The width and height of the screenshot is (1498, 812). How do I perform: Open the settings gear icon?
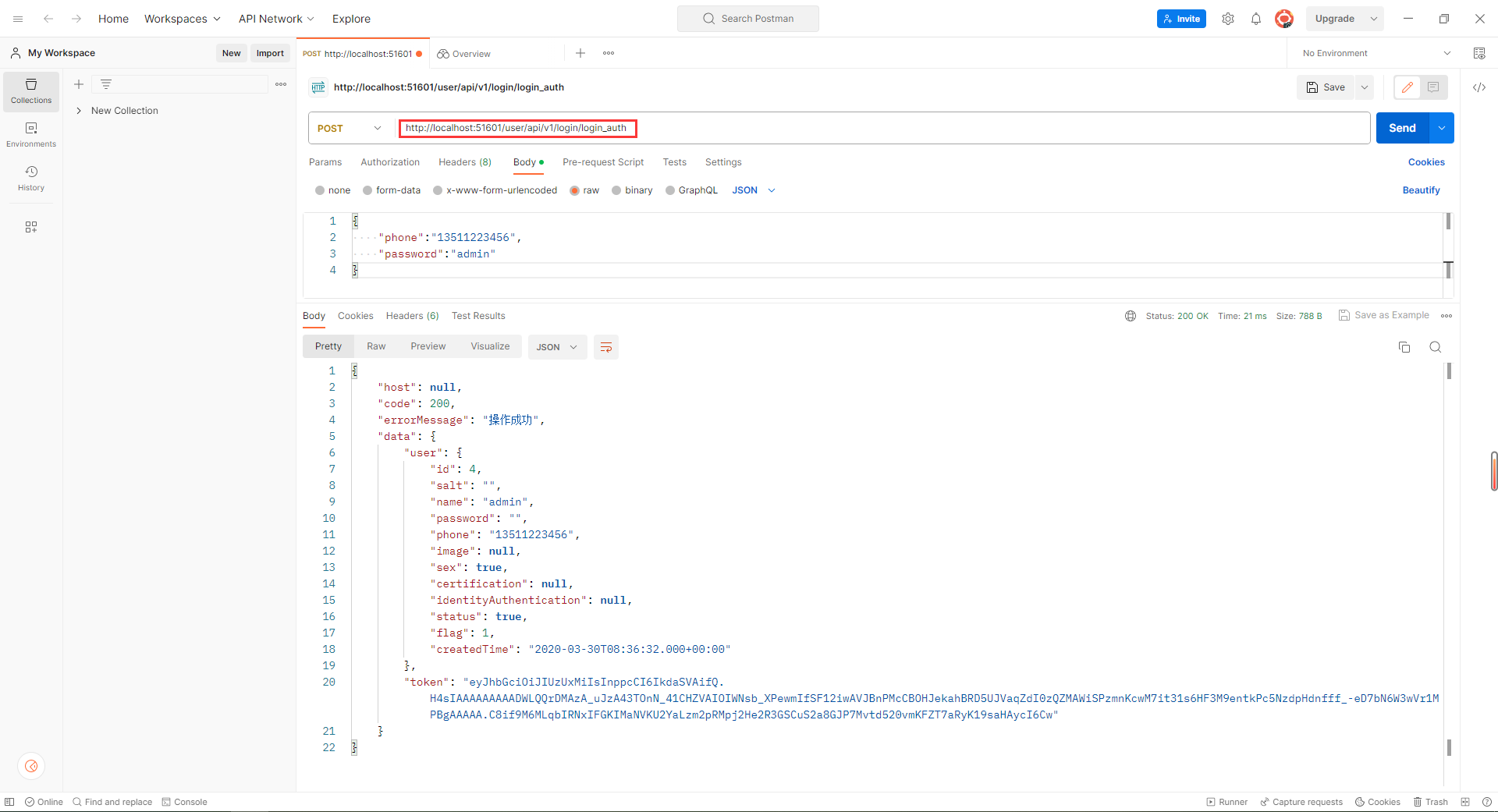pyautogui.click(x=1227, y=19)
